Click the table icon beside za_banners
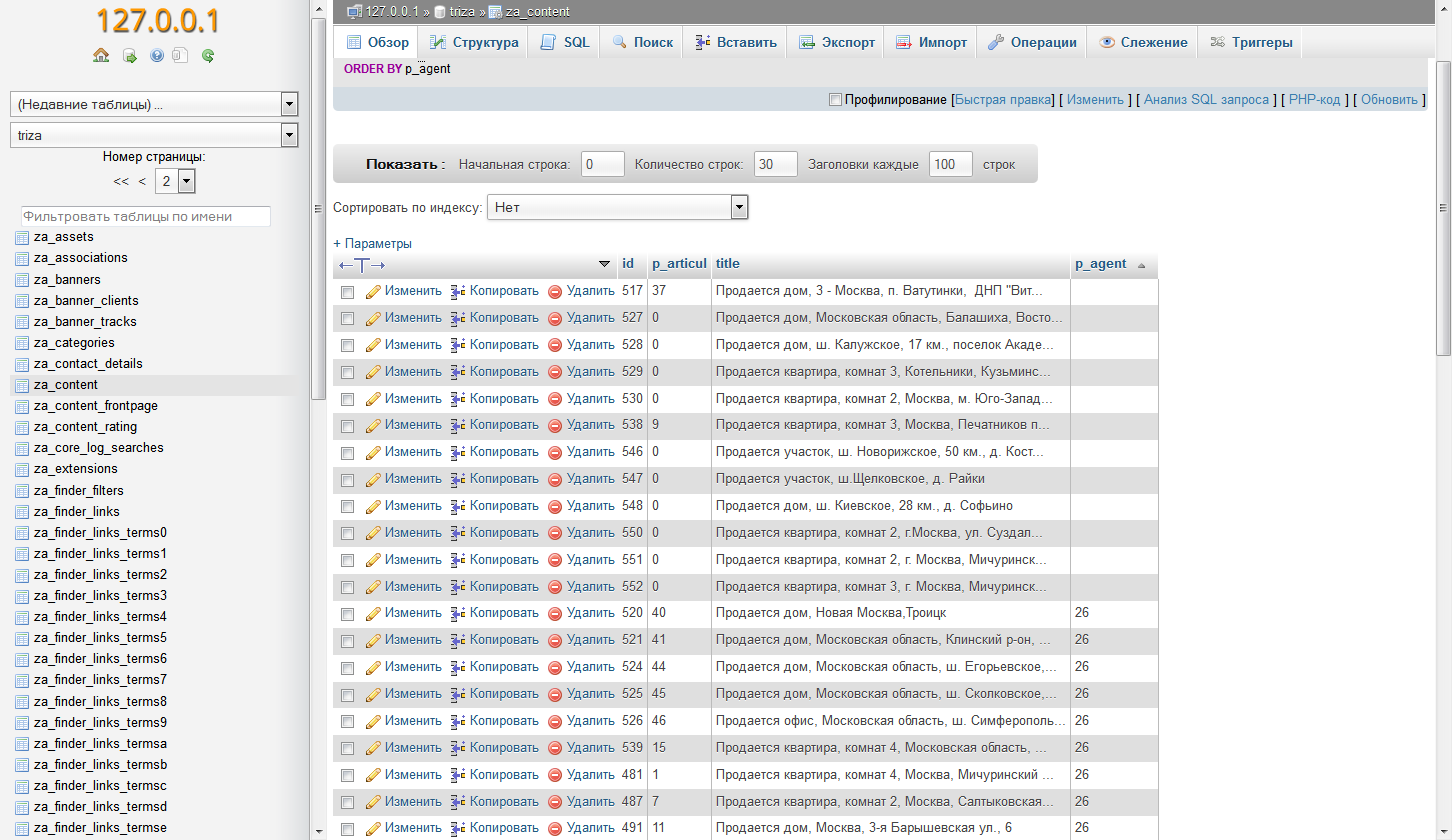 click(x=23, y=280)
